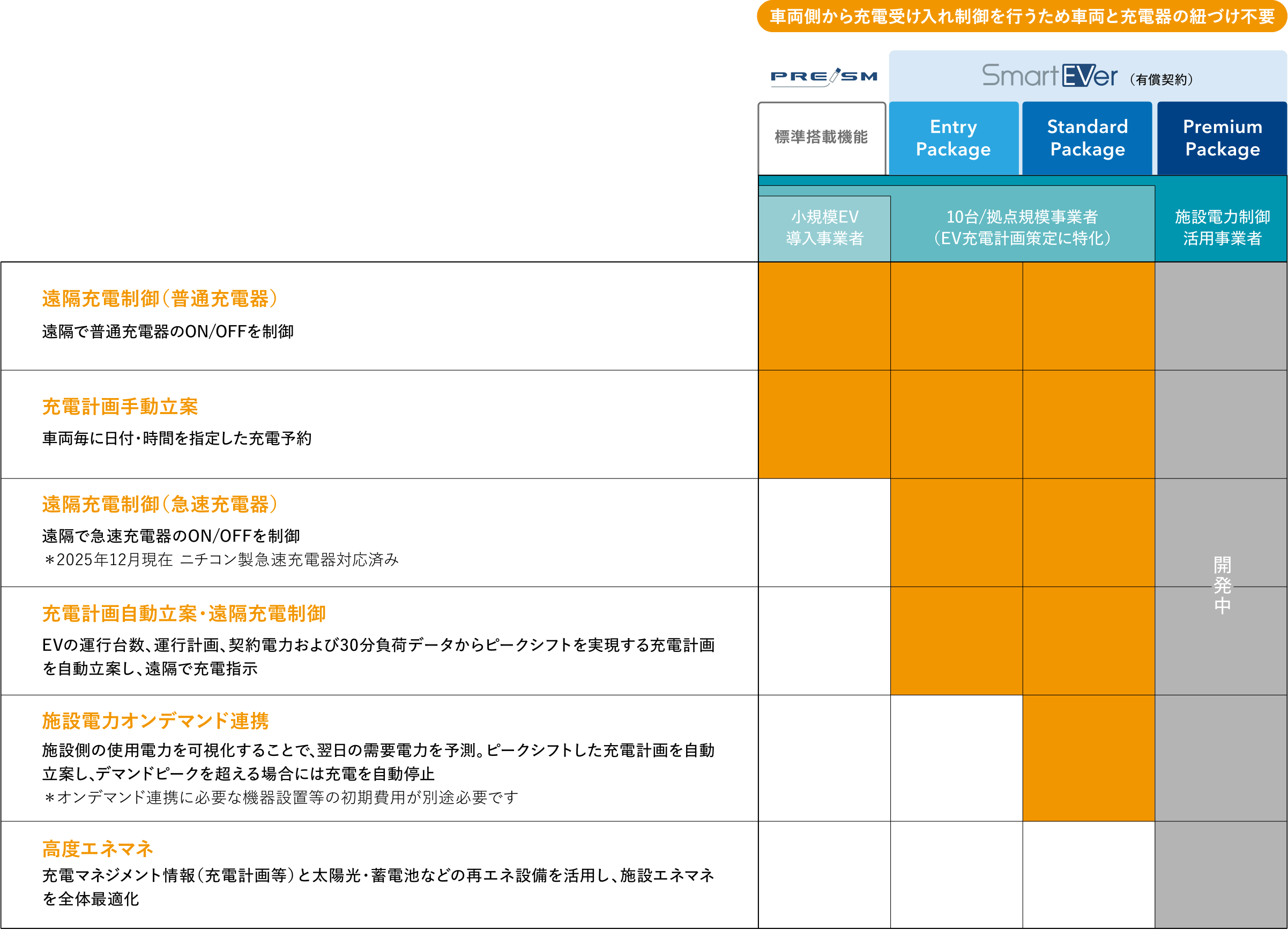Select the Standard Package tab
Image resolution: width=1288 pixels, height=945 pixels.
(1087, 138)
